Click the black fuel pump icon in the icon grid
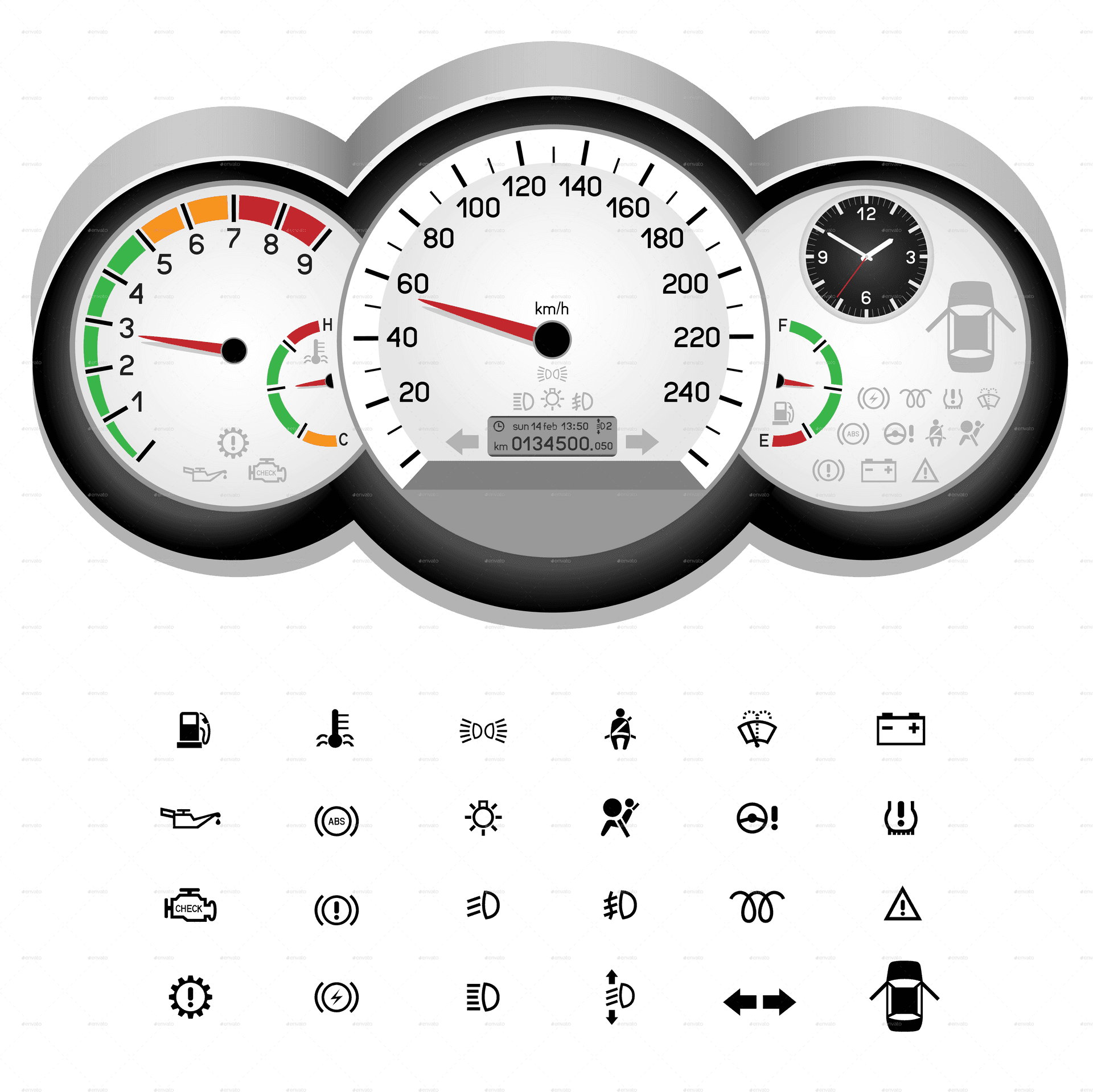 coord(194,730)
